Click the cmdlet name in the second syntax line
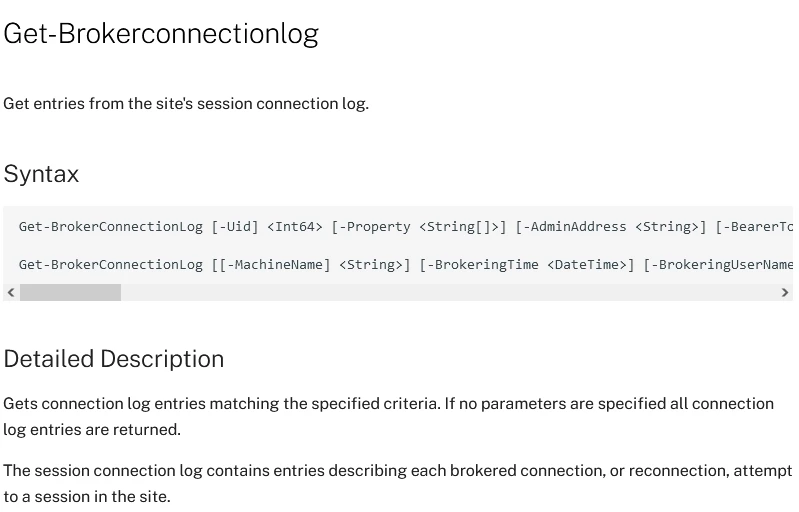This screenshot has height=512, width=799. (x=110, y=264)
